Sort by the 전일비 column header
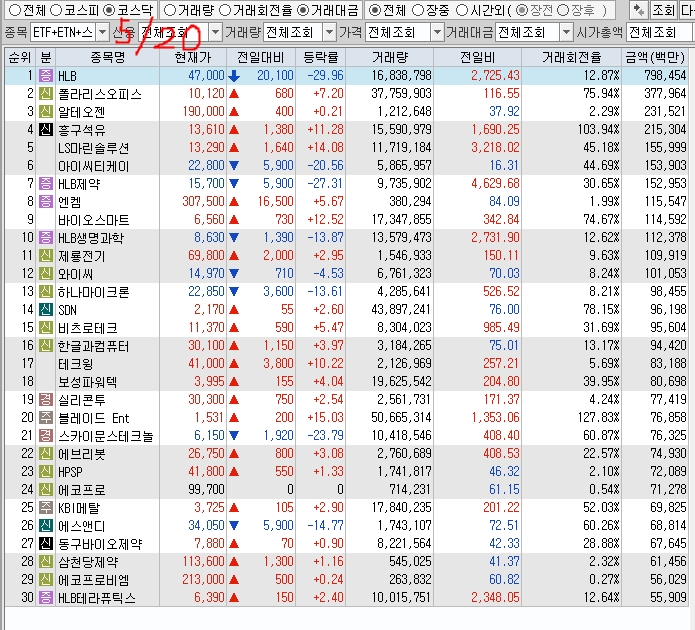 coord(477,57)
